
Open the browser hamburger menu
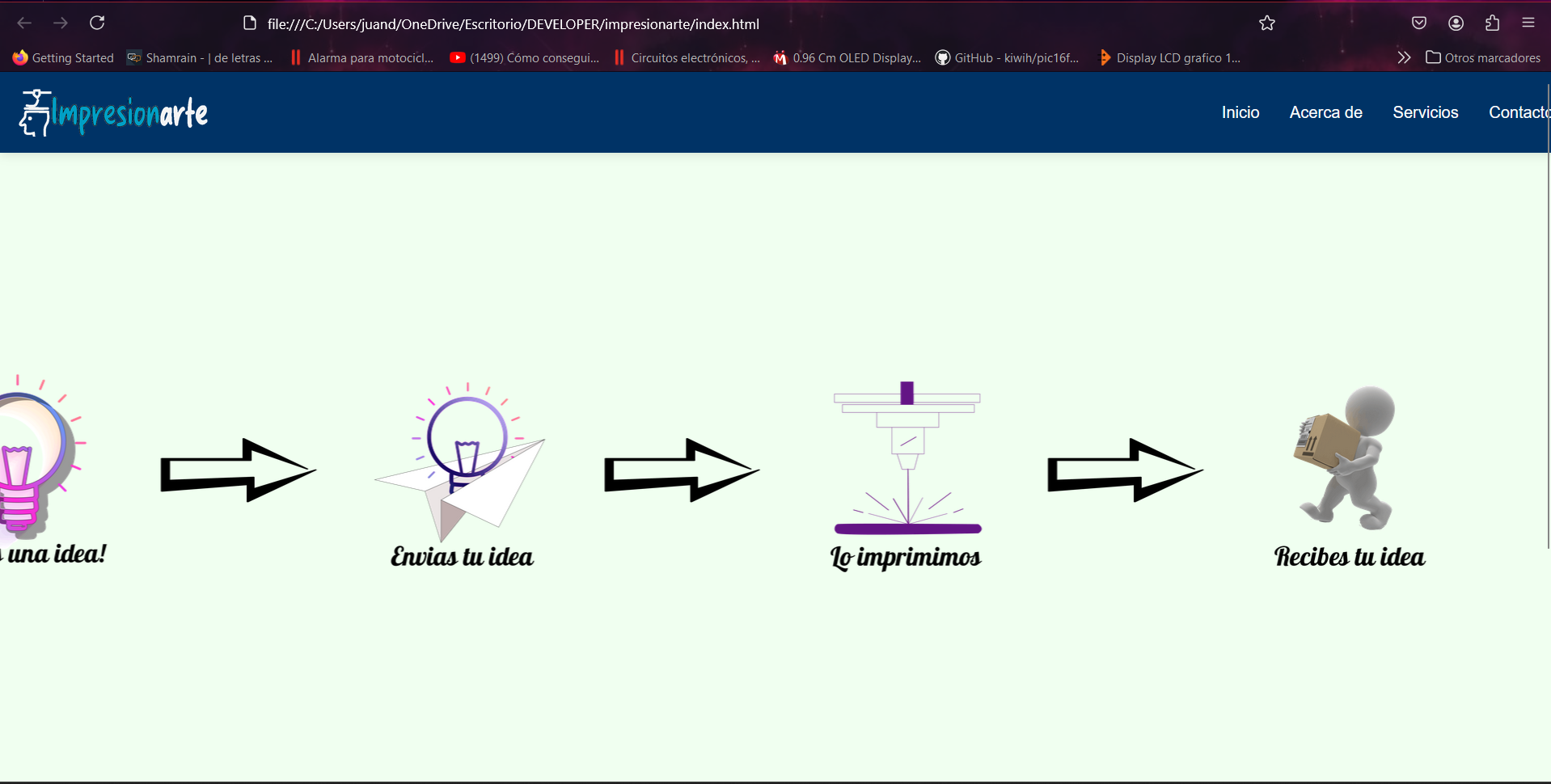point(1528,23)
